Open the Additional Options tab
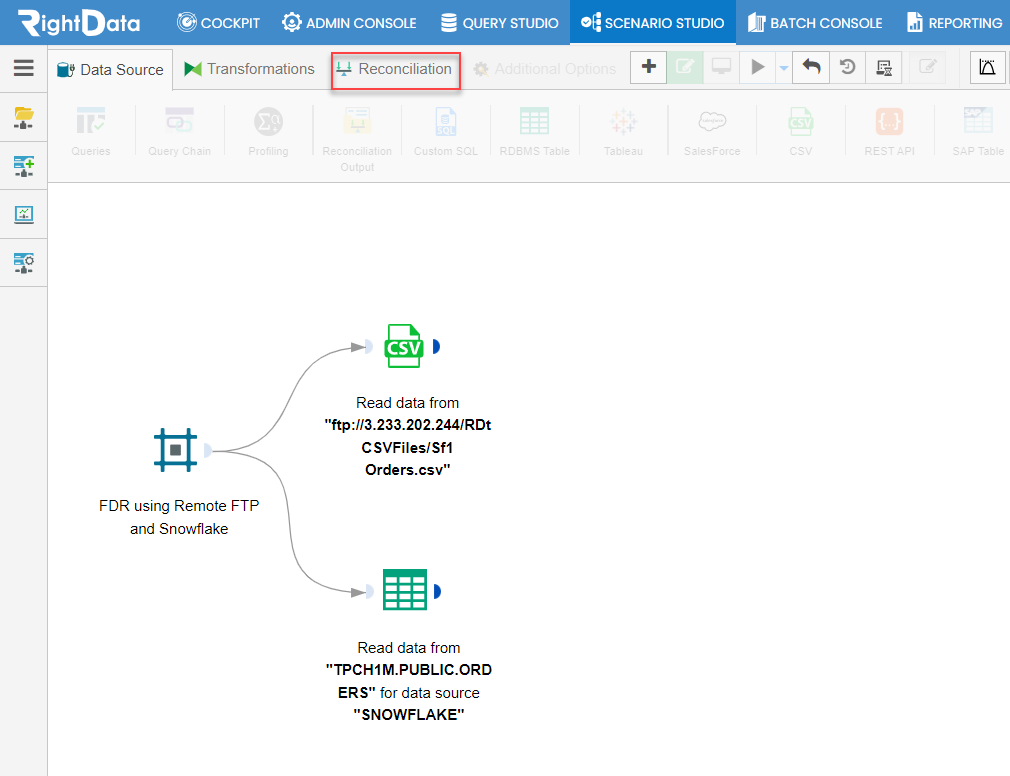1010x776 pixels. pyautogui.click(x=545, y=69)
